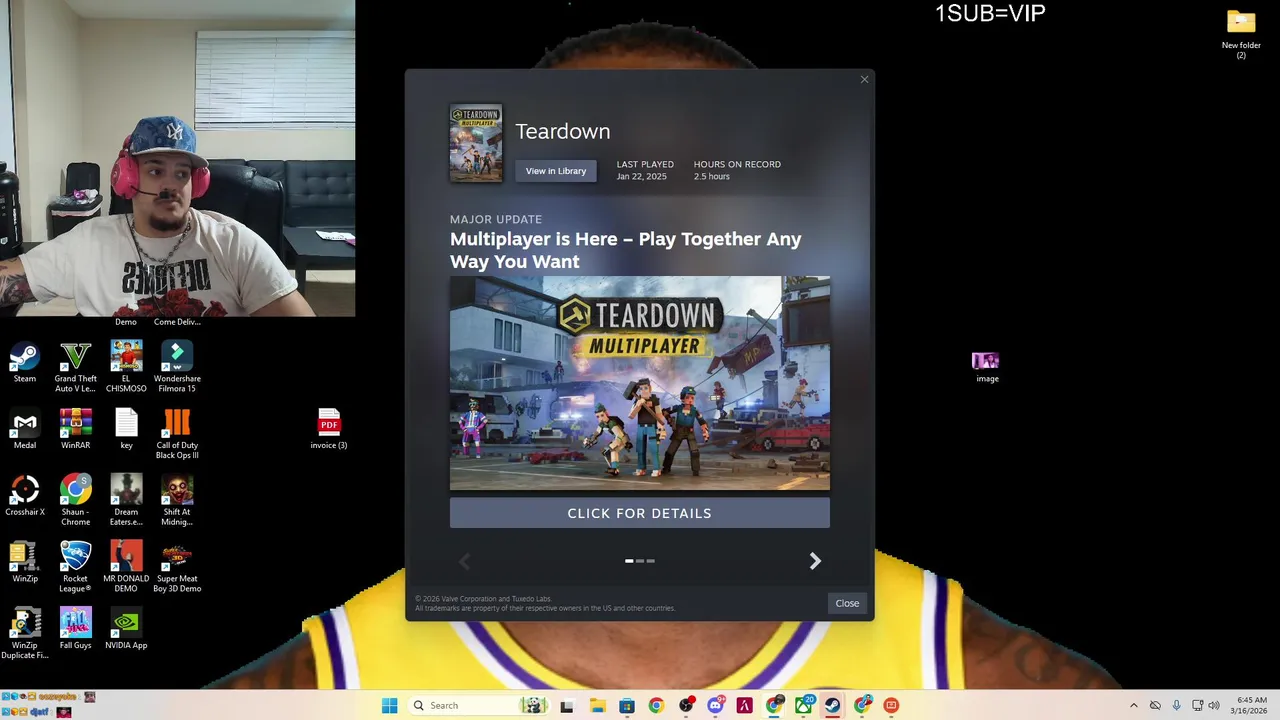
Task: Open Microsoft Store from the taskbar
Action: click(627, 706)
